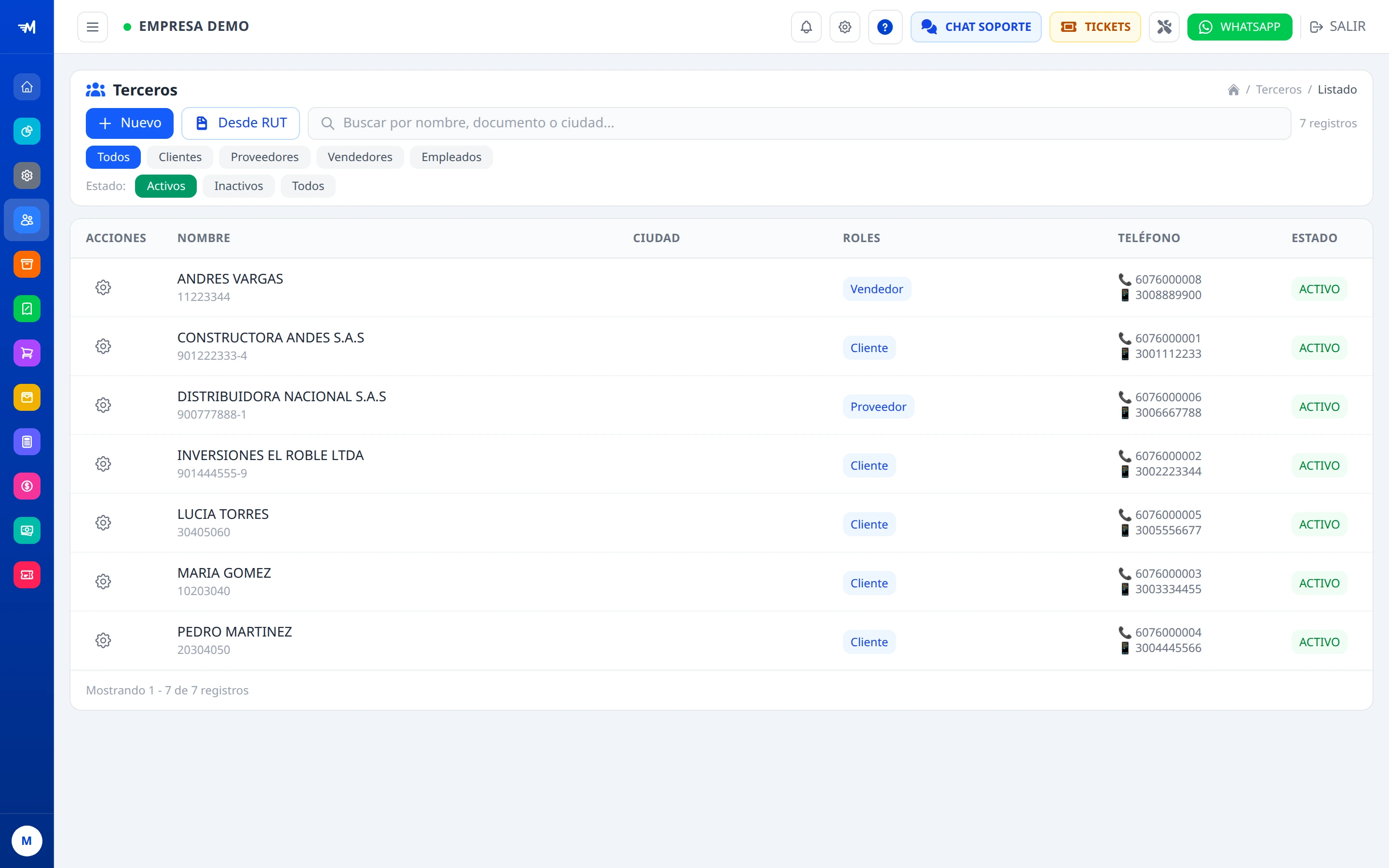Open the teal monitor sidebar icon
Viewport: 1389px width, 868px height.
27,530
